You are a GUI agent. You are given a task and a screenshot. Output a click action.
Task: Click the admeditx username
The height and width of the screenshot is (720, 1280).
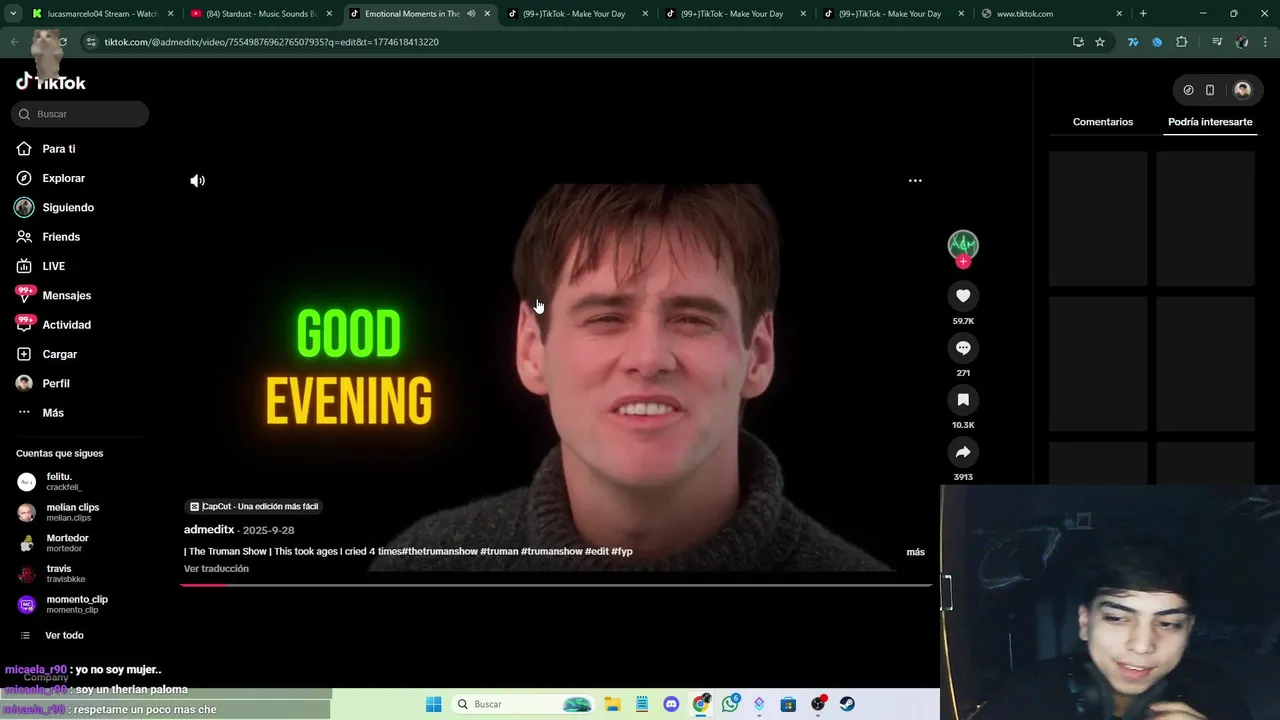(209, 530)
